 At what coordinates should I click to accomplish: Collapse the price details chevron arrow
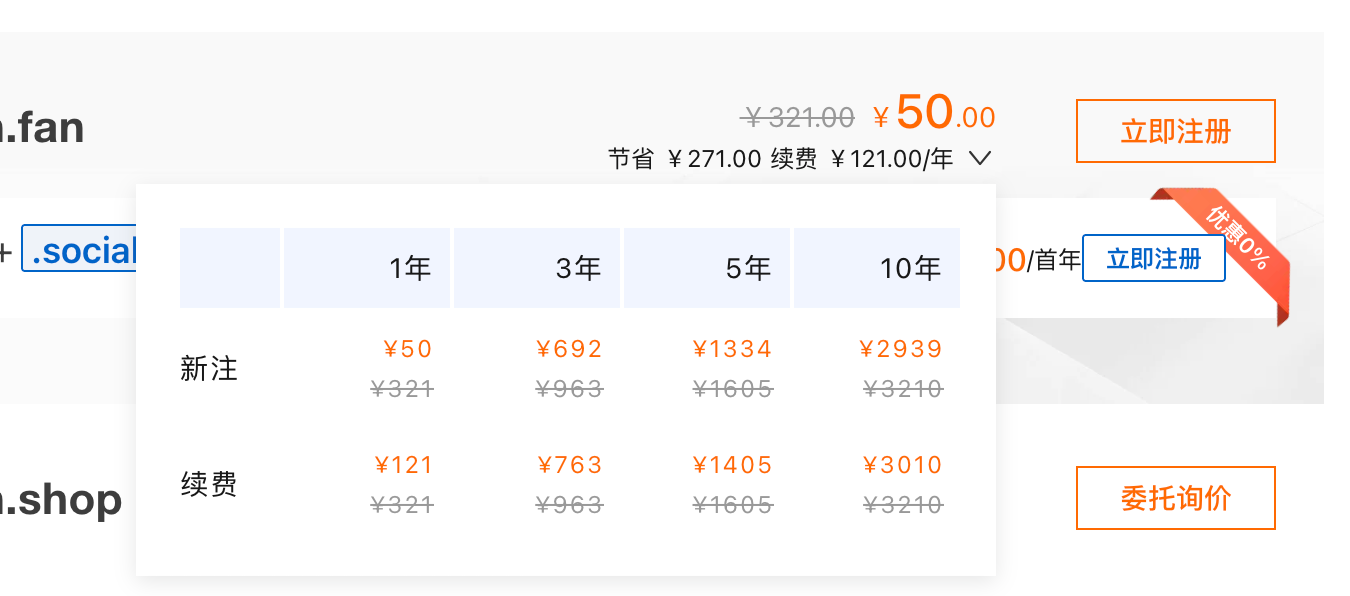pos(980,158)
